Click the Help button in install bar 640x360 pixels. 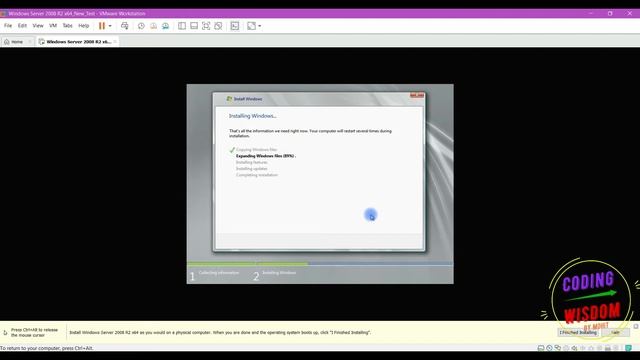coord(616,333)
